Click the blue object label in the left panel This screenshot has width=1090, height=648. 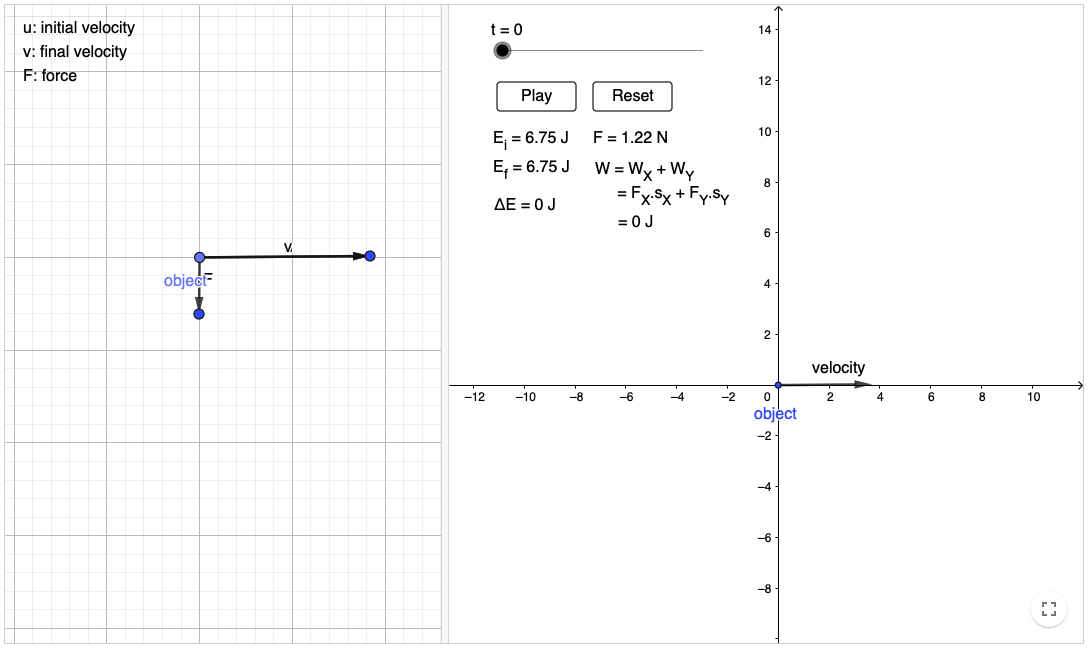pos(184,281)
